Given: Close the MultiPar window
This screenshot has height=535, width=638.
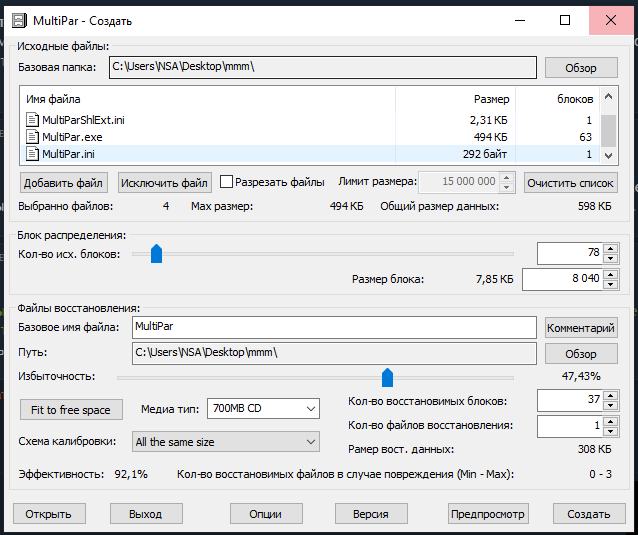Looking at the screenshot, I should tap(611, 20).
